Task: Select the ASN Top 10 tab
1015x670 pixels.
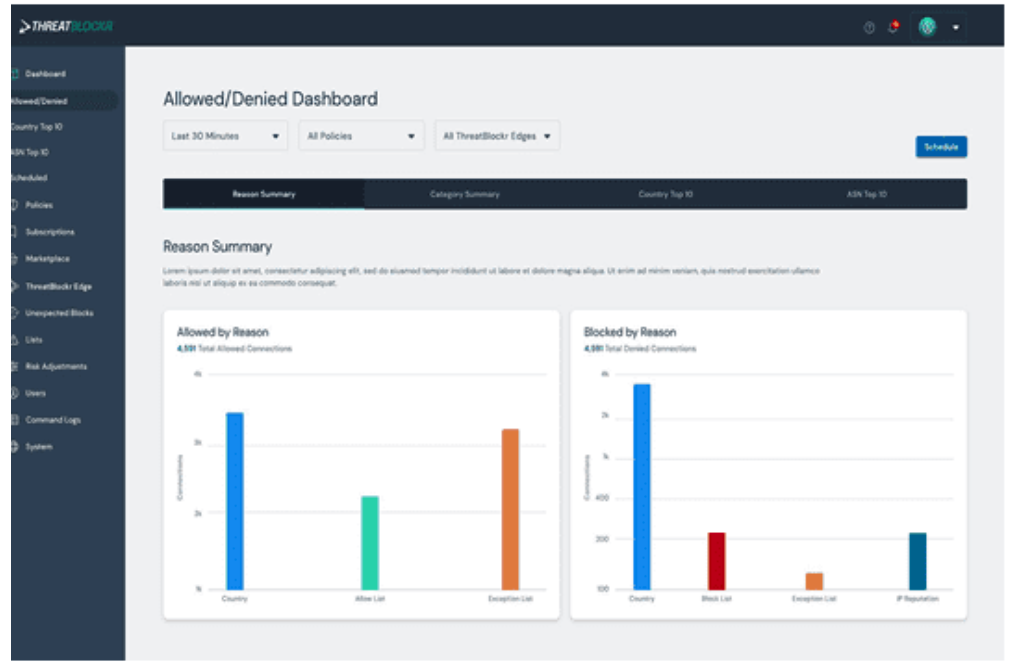Action: click(x=866, y=194)
